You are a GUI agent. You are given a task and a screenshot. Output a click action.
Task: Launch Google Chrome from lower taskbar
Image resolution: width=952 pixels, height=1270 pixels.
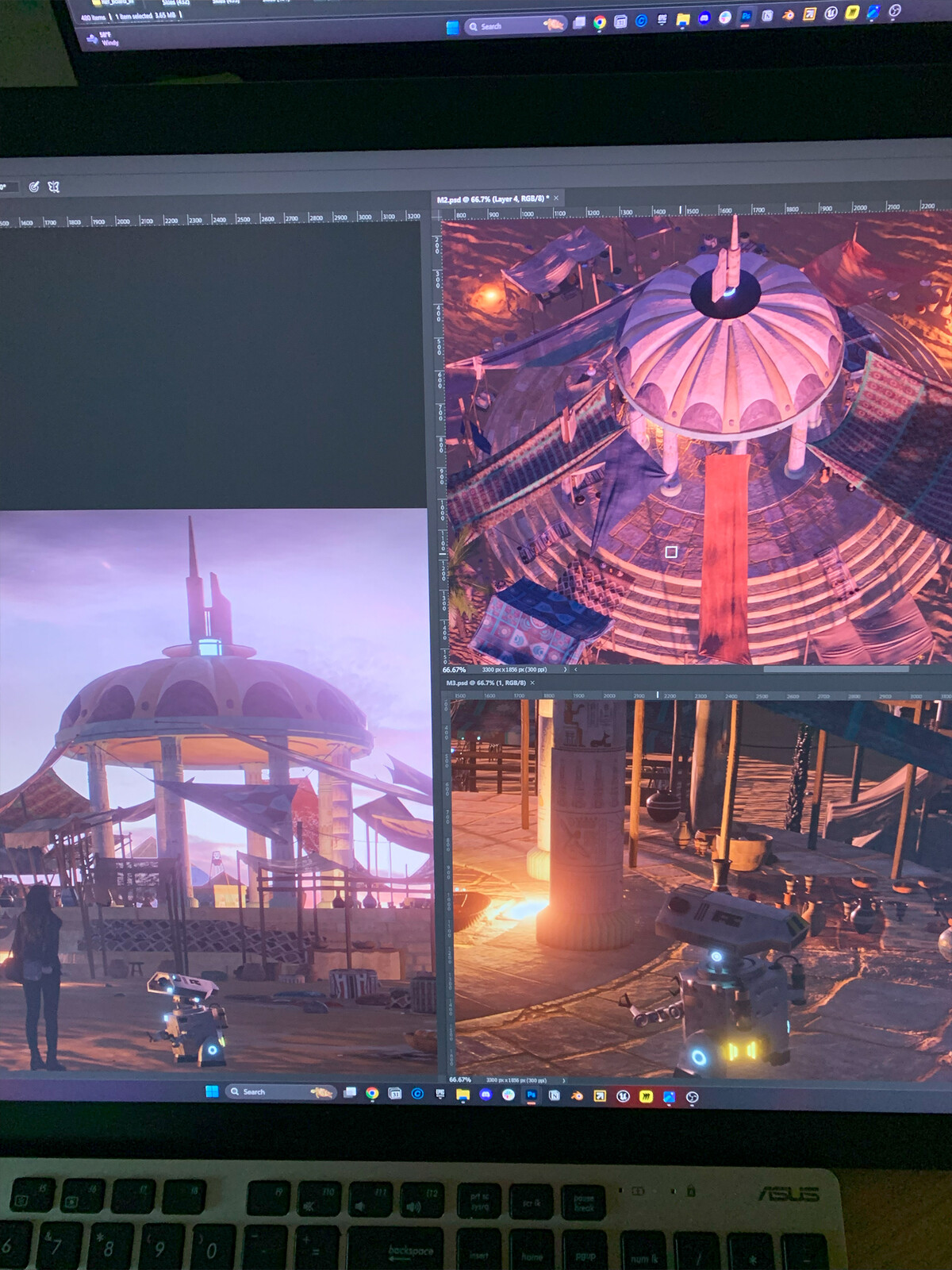(372, 1093)
